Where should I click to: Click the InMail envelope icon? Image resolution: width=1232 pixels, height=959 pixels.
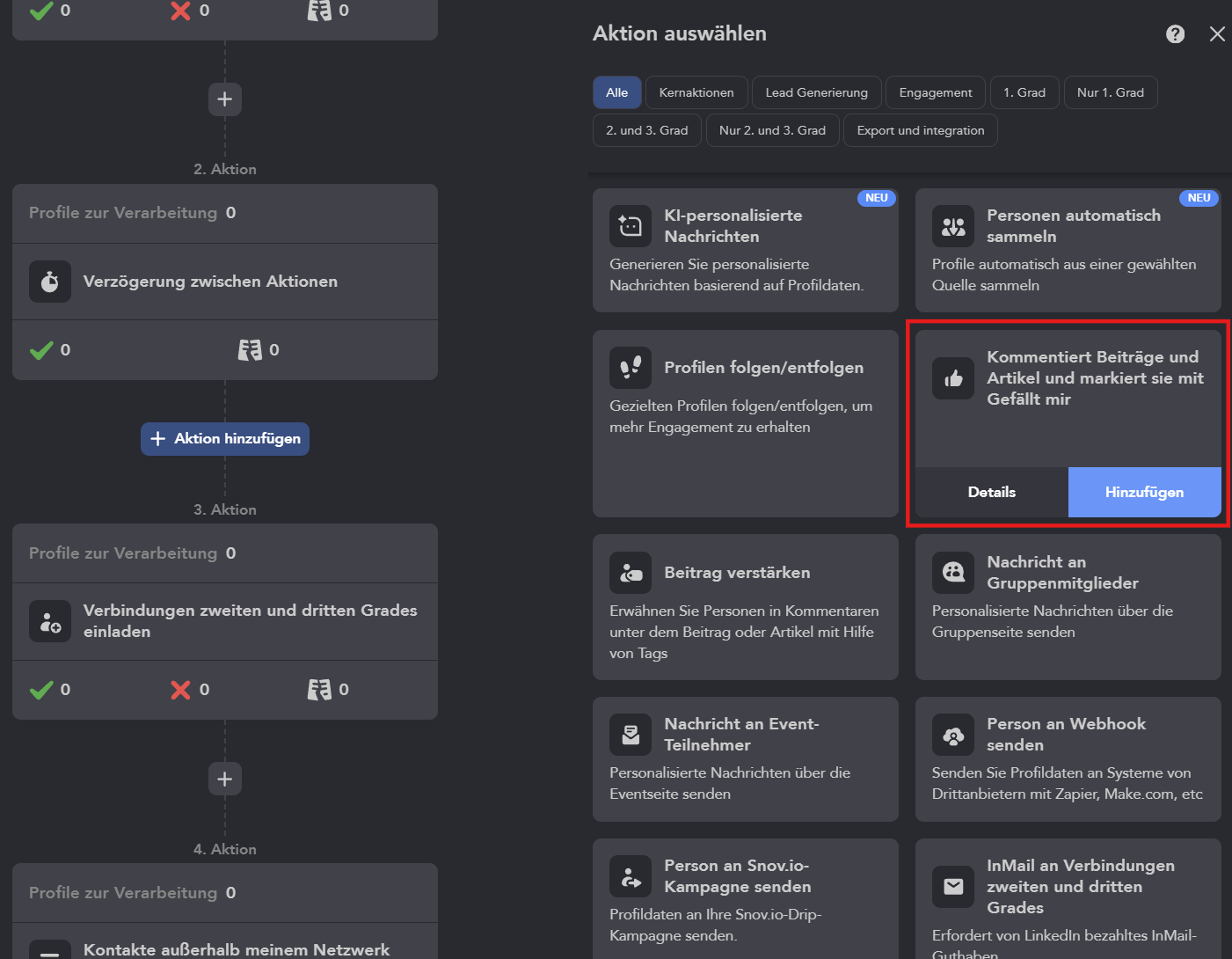tap(953, 887)
